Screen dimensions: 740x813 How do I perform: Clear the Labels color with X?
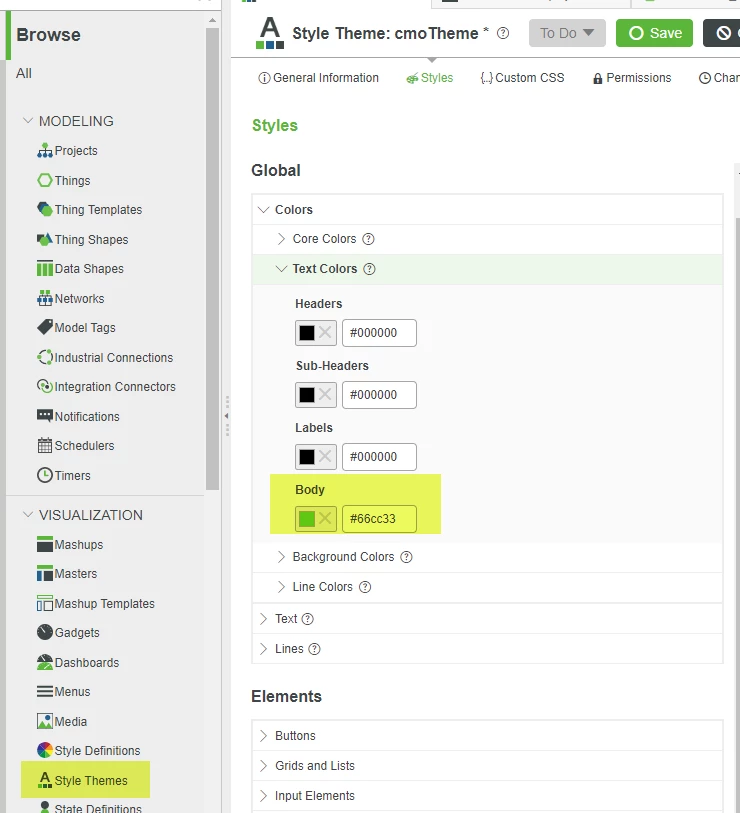(325, 456)
